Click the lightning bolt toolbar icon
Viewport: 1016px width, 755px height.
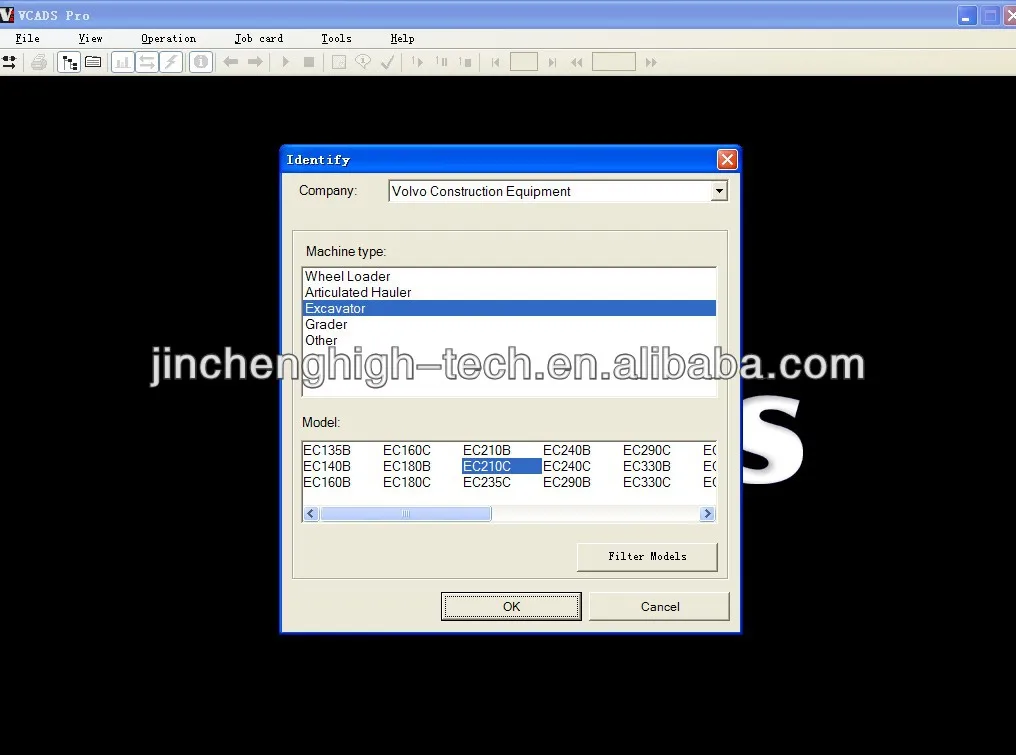point(171,62)
